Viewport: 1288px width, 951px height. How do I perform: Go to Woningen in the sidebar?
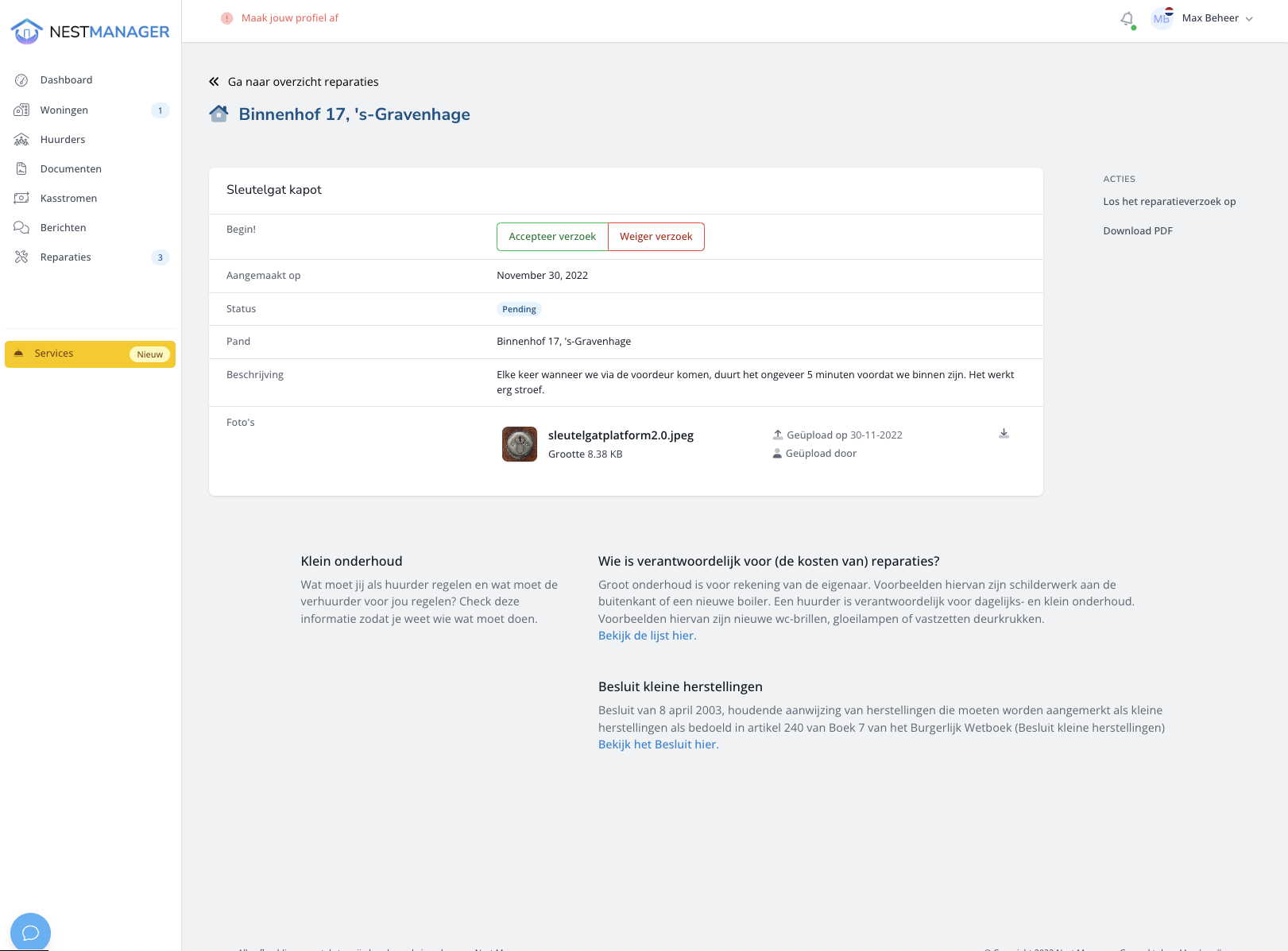[x=64, y=110]
